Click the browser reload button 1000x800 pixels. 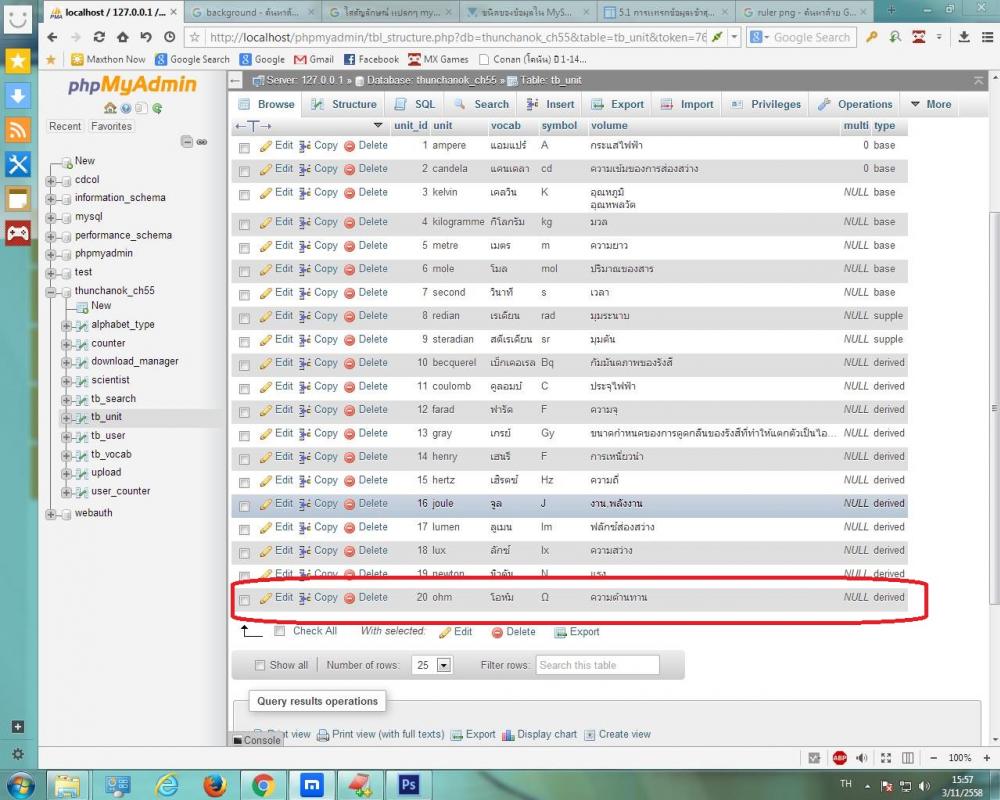[x=99, y=37]
